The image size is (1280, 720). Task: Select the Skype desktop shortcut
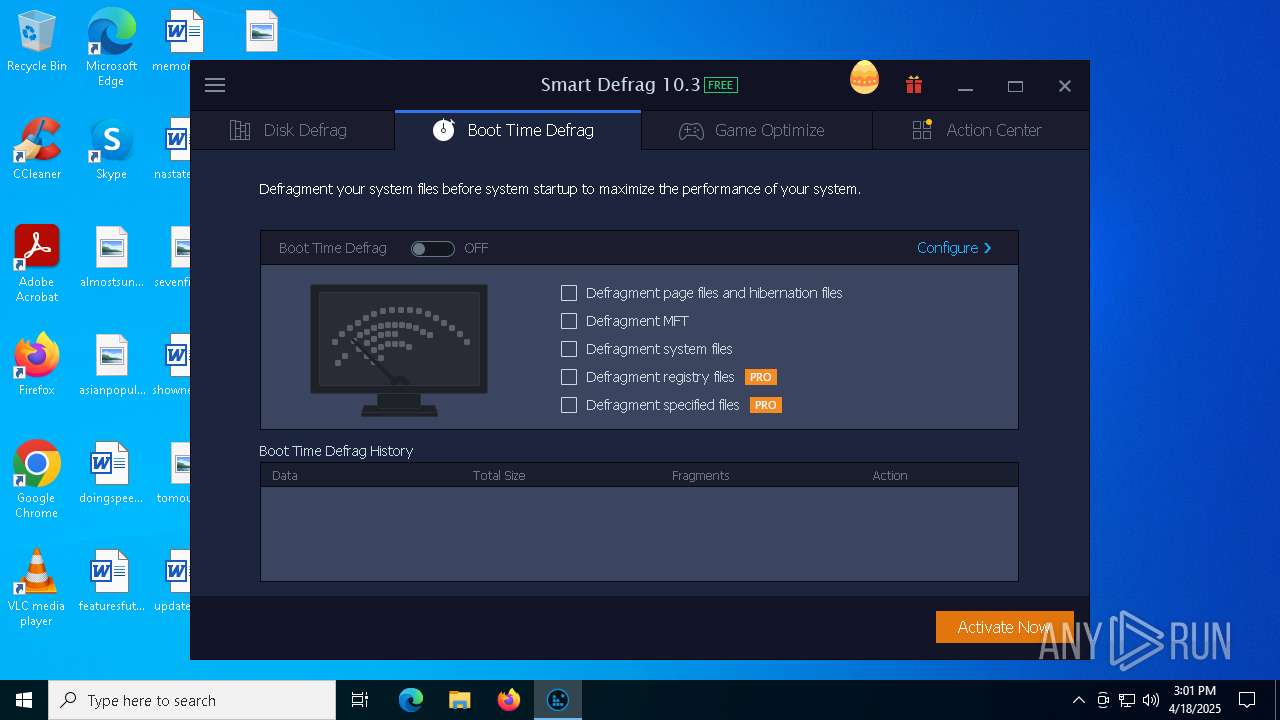[x=111, y=149]
